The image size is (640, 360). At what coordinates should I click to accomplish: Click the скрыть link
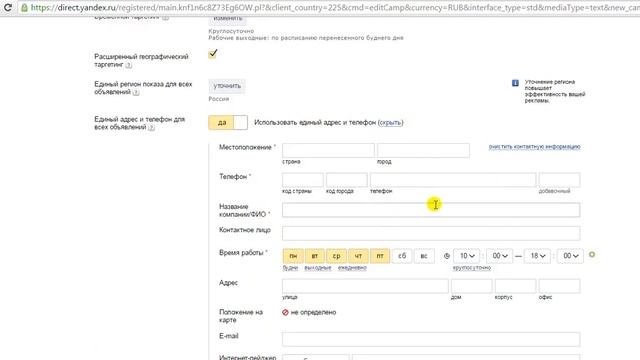(391, 122)
